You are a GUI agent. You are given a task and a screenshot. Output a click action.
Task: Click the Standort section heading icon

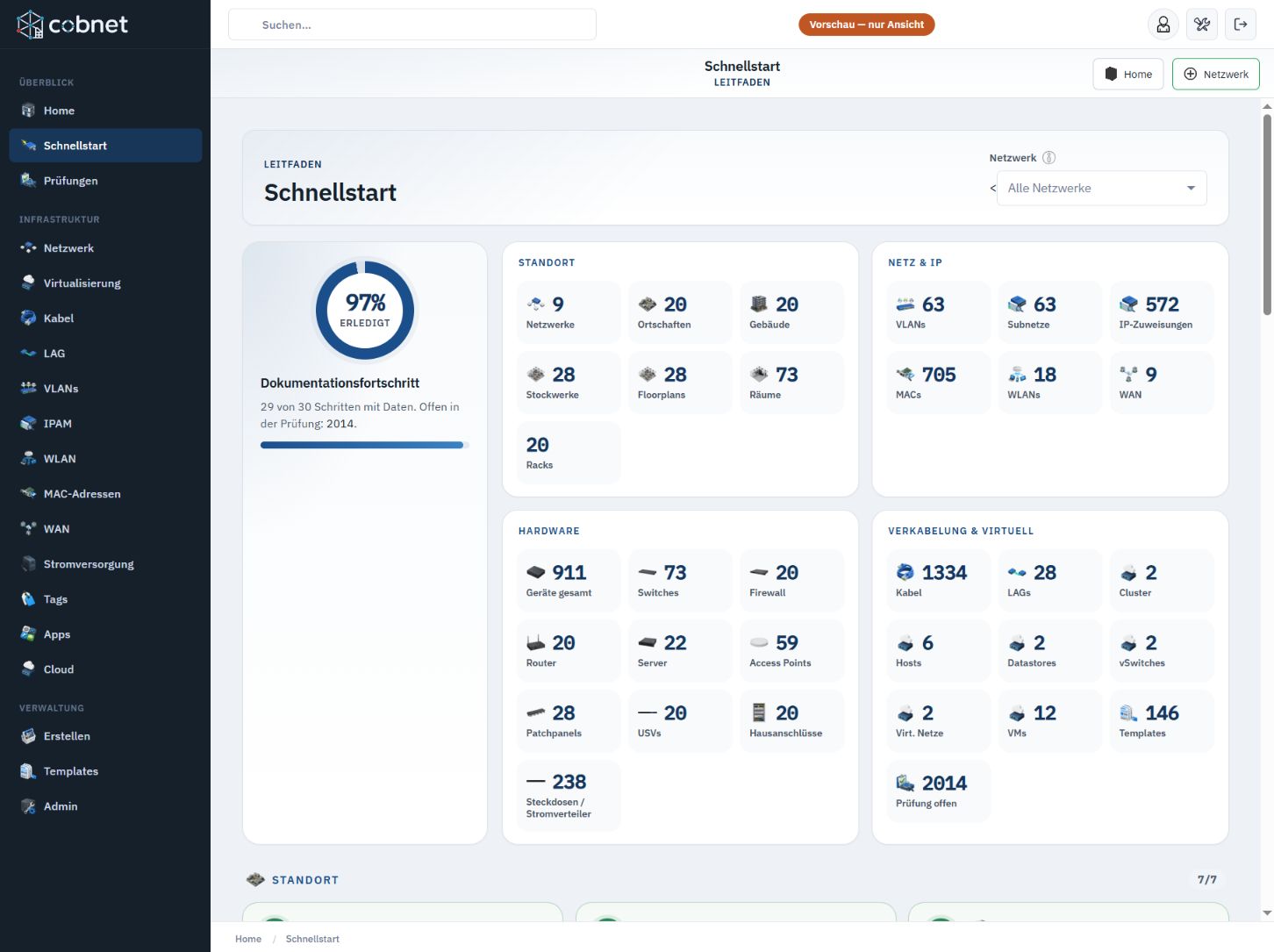click(255, 879)
